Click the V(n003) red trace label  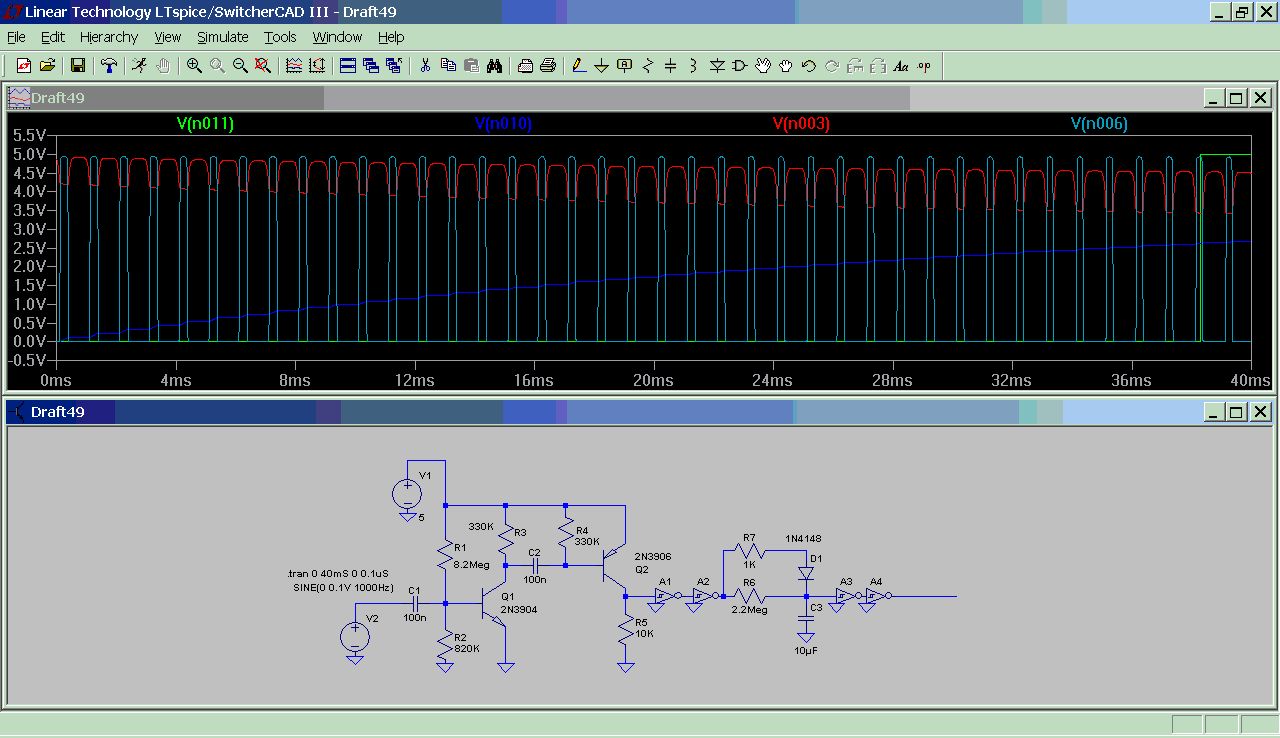[x=801, y=124]
